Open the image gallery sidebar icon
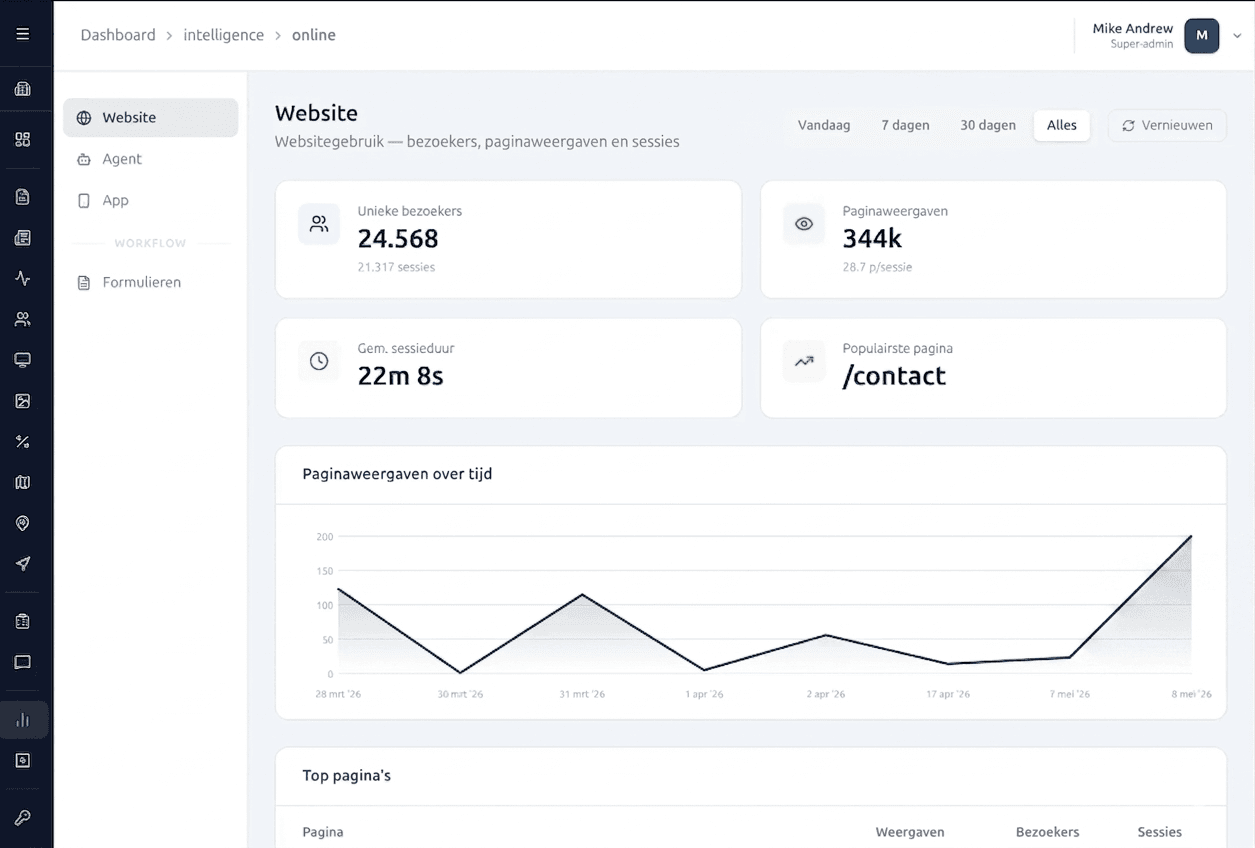 tap(23, 401)
